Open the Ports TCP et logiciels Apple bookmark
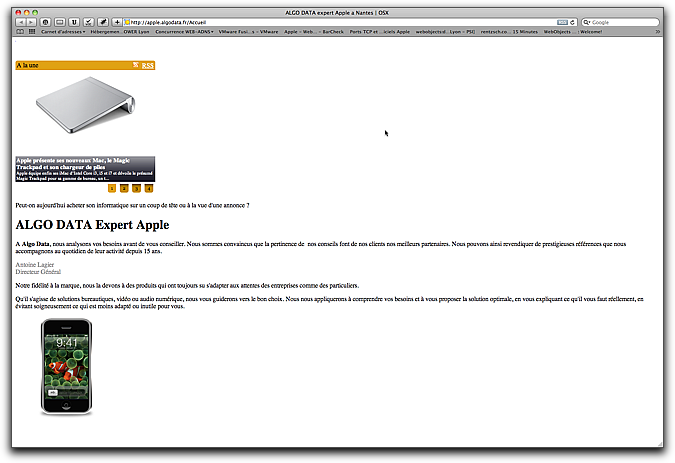Image resolution: width=675 pixels, height=463 pixels. click(x=380, y=31)
